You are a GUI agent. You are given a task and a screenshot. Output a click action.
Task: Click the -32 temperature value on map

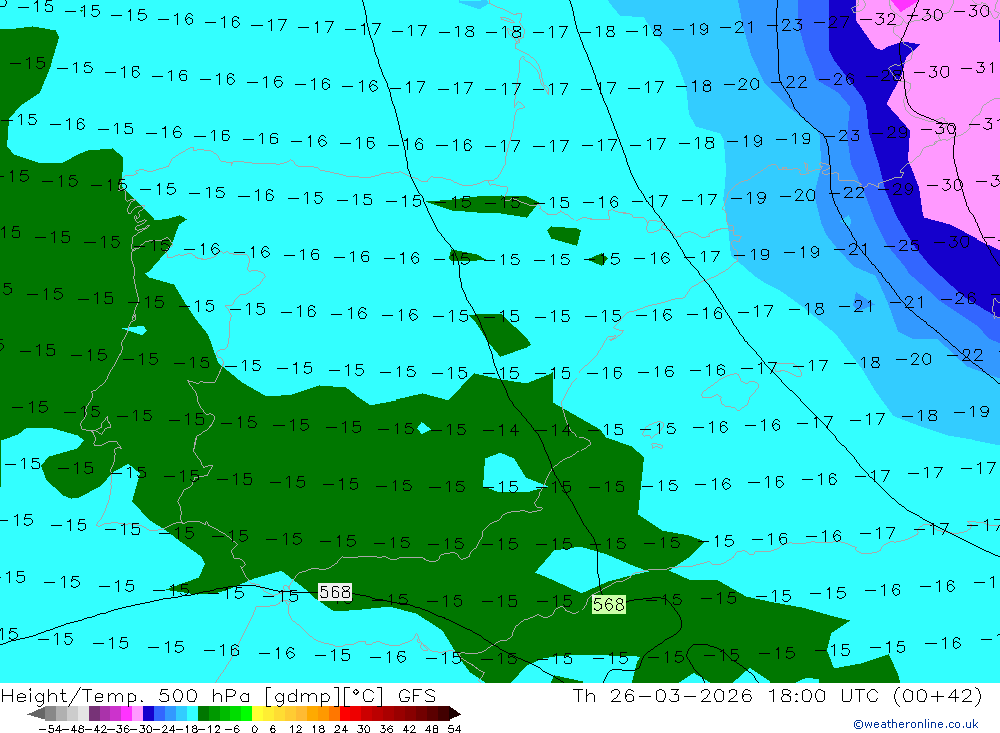[x=879, y=19]
